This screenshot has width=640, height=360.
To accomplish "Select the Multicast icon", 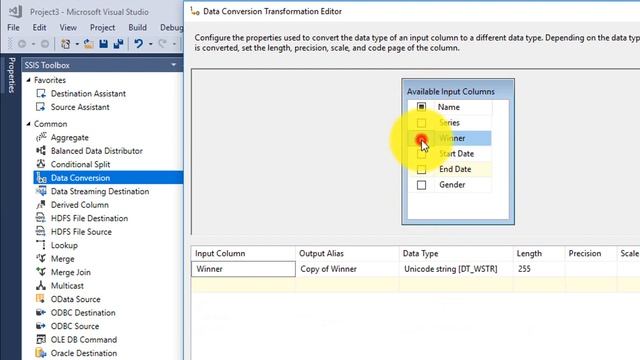I will (41, 285).
